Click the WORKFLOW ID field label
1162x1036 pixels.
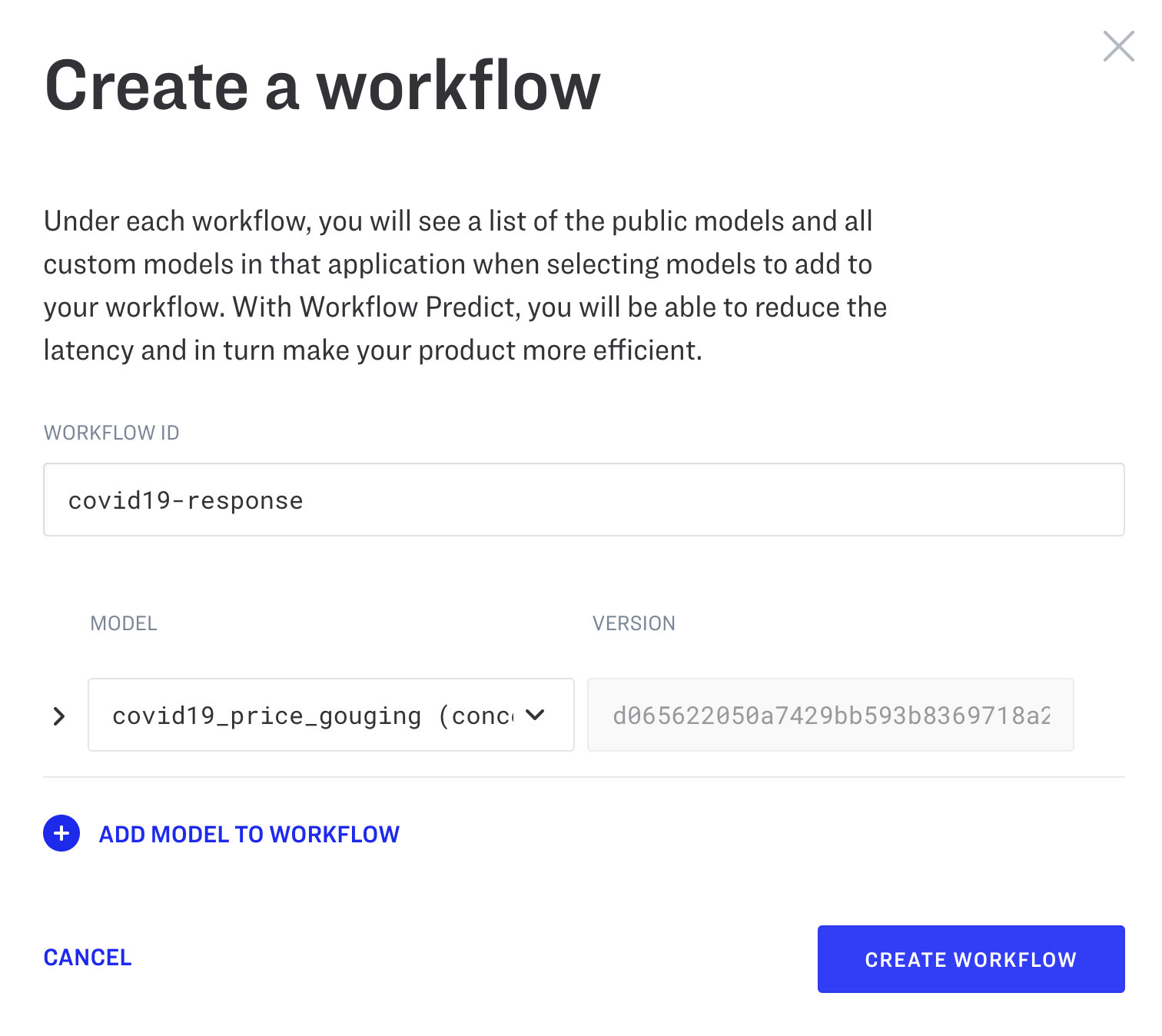111,433
